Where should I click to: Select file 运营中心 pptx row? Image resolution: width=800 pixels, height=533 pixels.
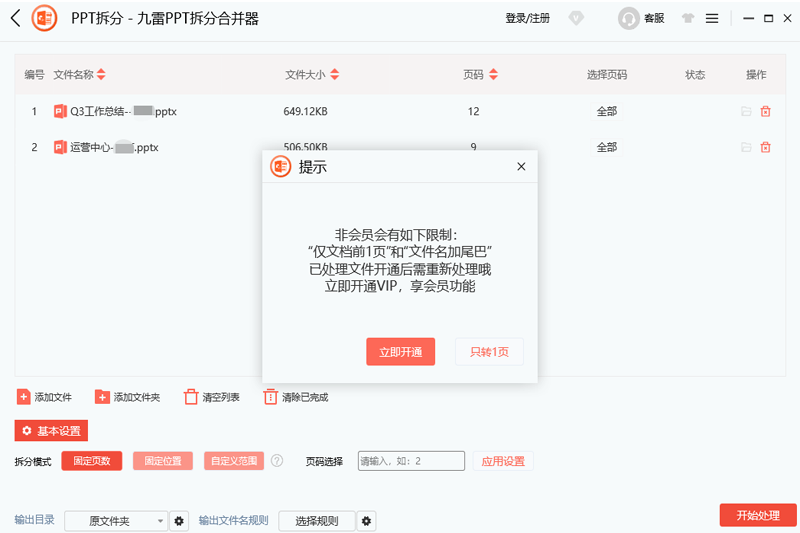[x=400, y=147]
